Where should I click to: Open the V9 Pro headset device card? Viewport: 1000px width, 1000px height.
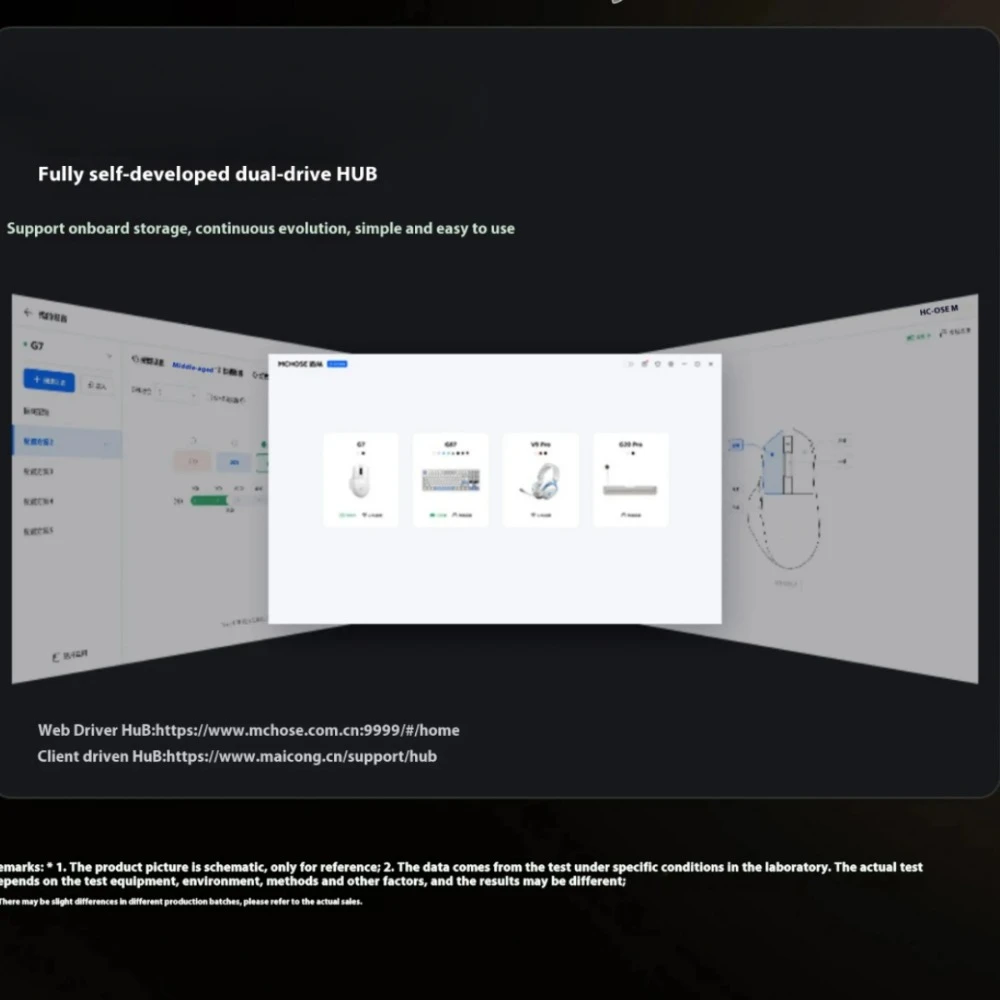(x=540, y=480)
